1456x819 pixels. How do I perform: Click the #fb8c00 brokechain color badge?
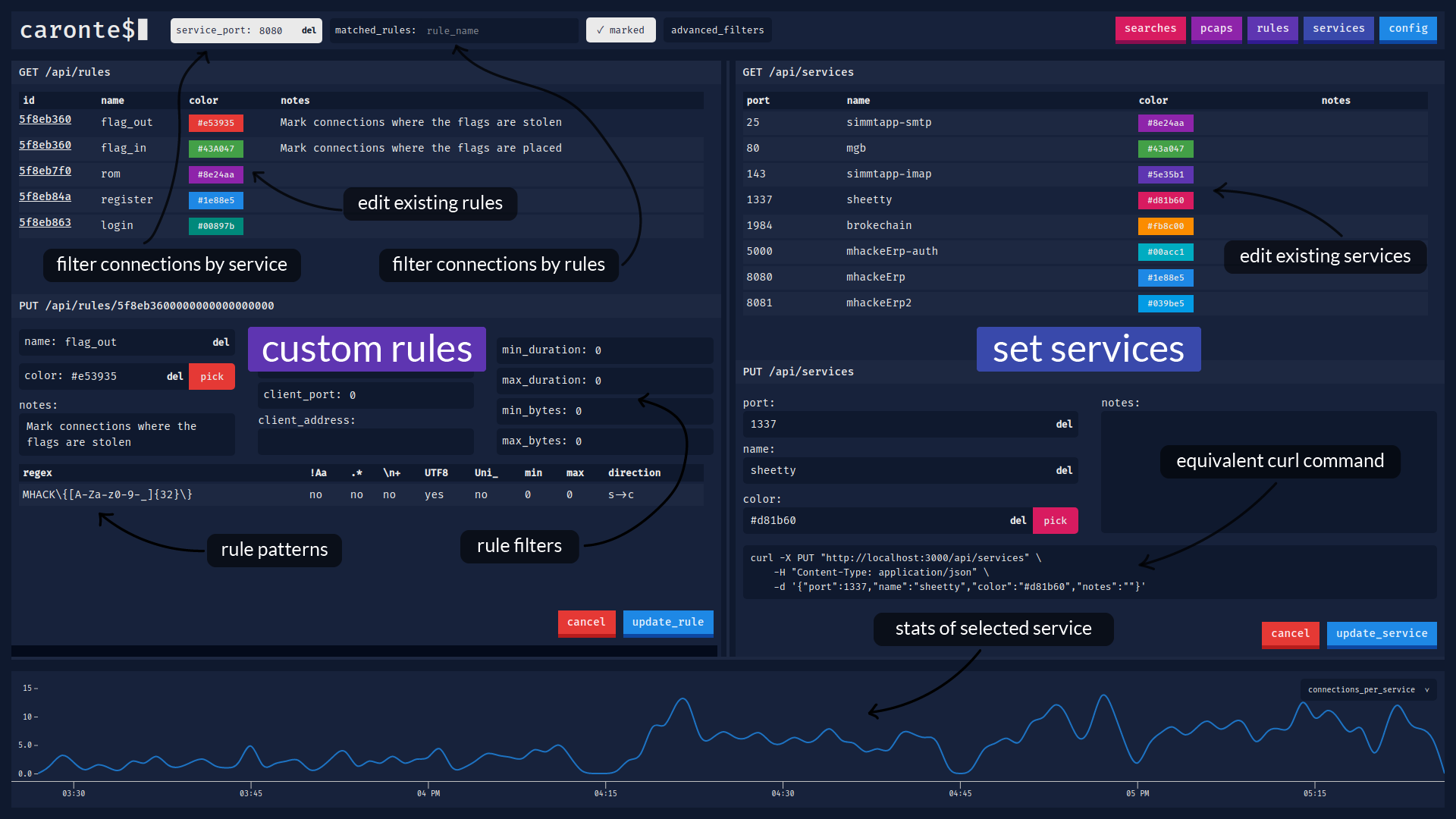pyautogui.click(x=1165, y=226)
